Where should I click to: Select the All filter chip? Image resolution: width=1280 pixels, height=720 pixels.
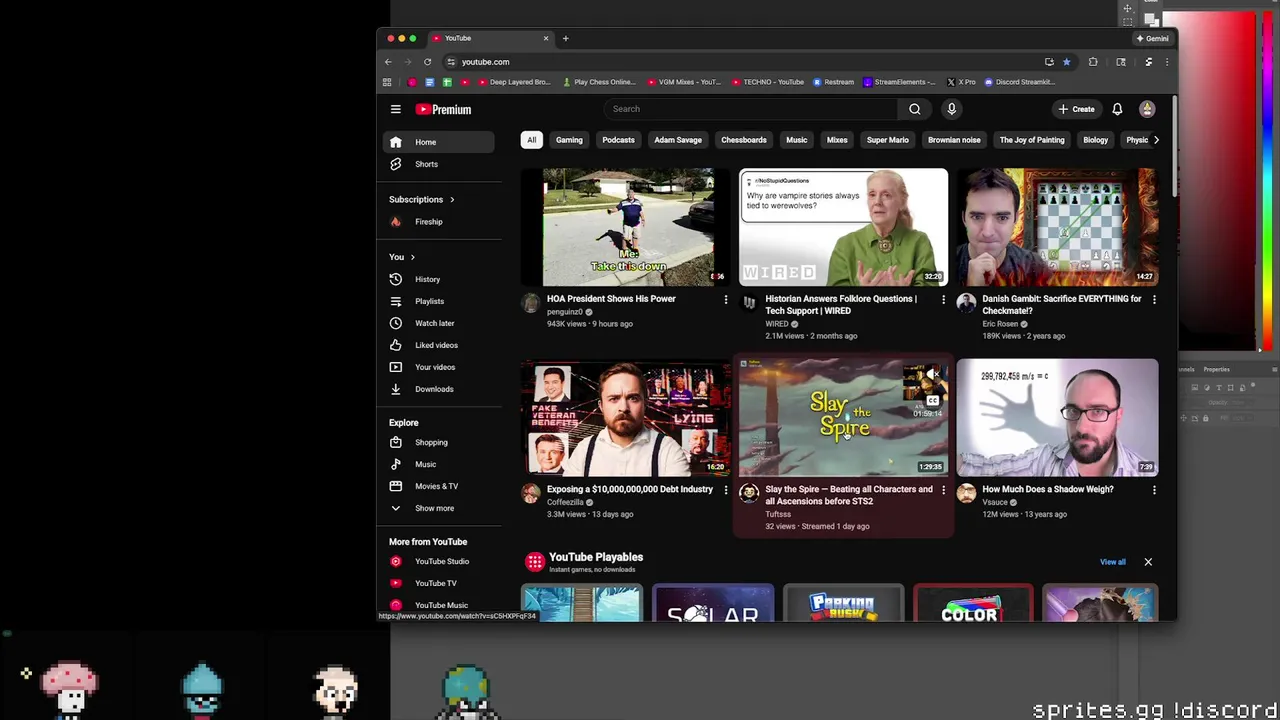pos(532,140)
